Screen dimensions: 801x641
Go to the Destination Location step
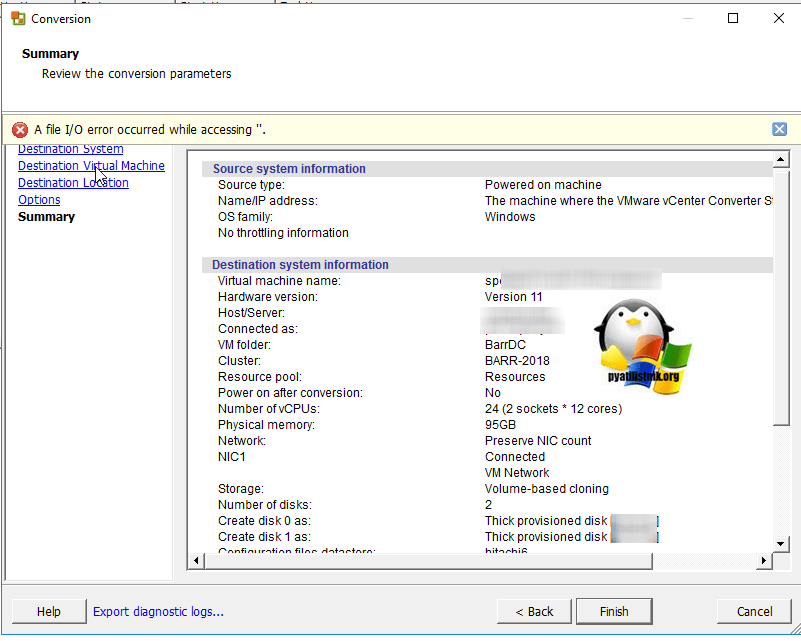point(73,182)
